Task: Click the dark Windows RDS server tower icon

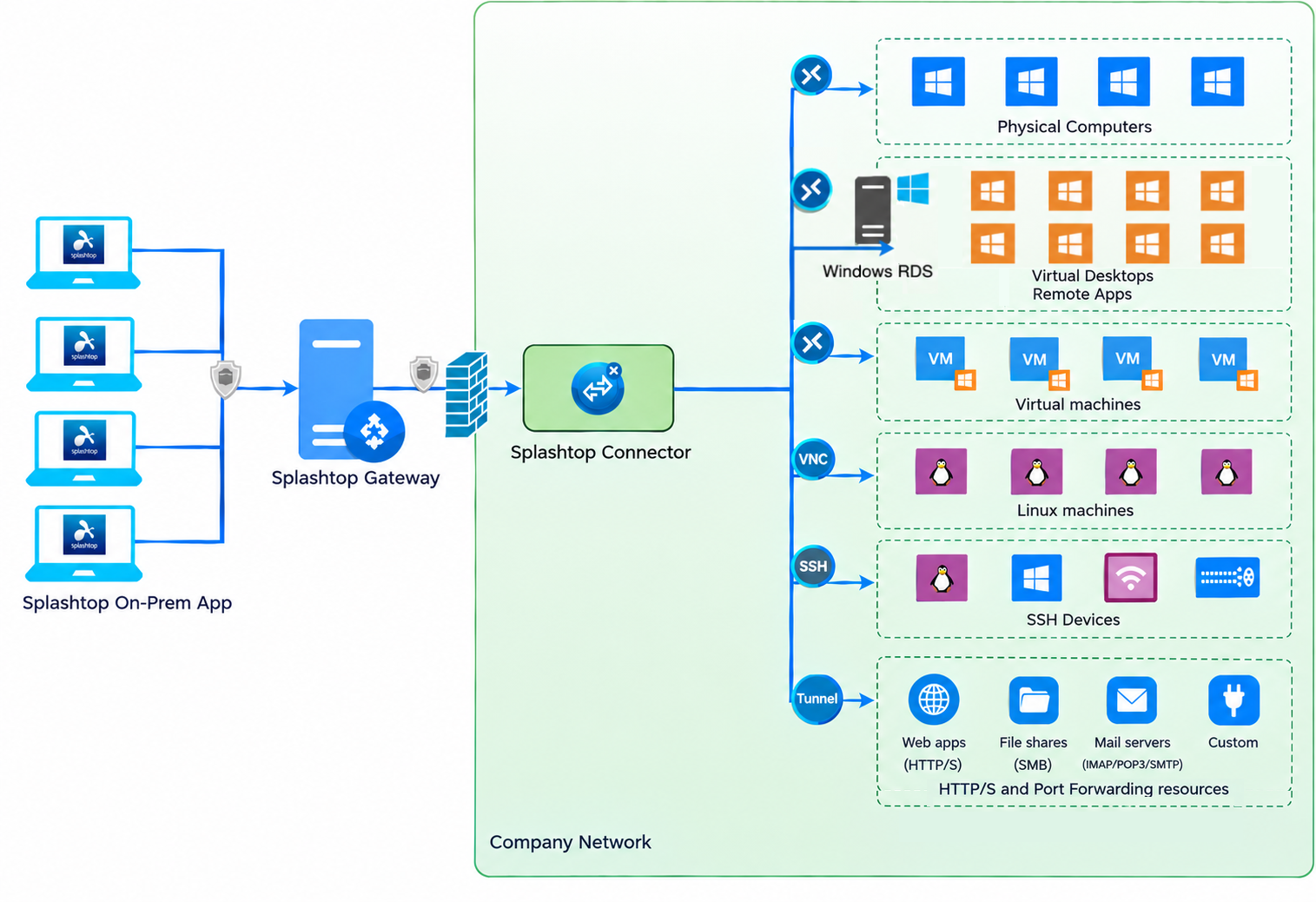Action: point(873,210)
